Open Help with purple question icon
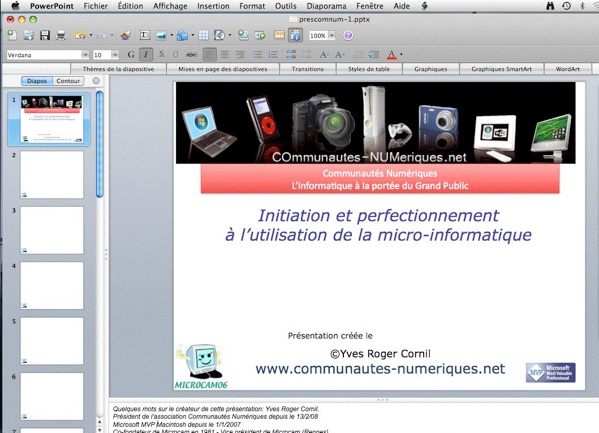 [x=348, y=36]
